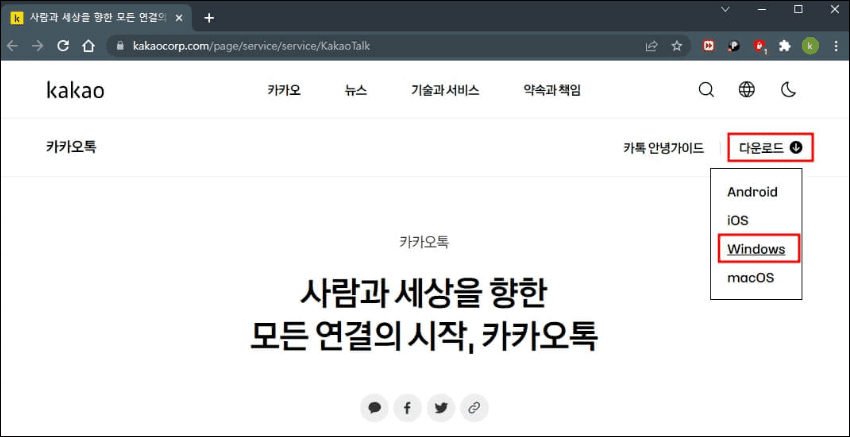Open the share page icon in address bar
The width and height of the screenshot is (850, 437).
pos(651,46)
